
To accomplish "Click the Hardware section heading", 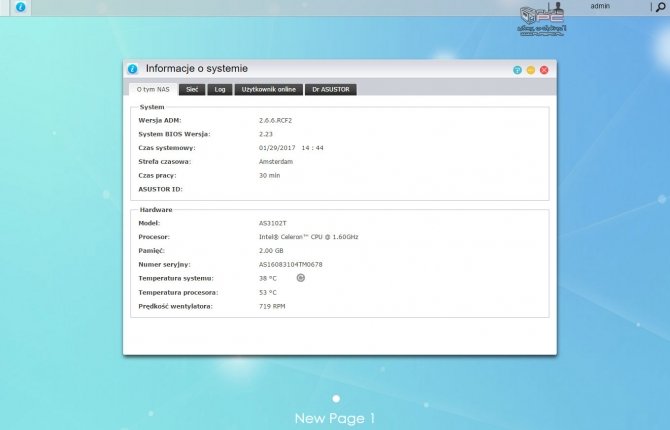I will pyautogui.click(x=156, y=210).
